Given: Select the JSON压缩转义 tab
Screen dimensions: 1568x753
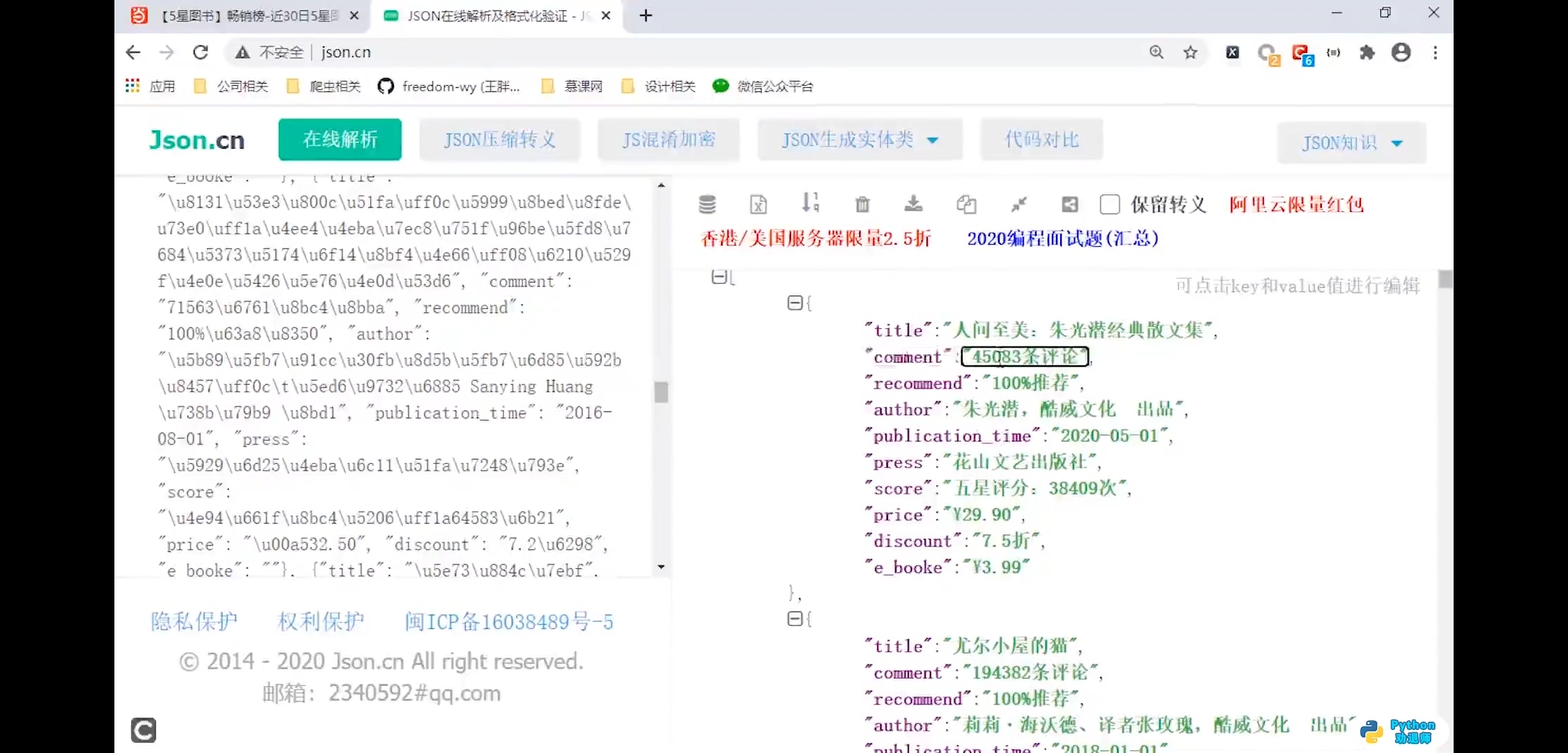Looking at the screenshot, I should (499, 140).
